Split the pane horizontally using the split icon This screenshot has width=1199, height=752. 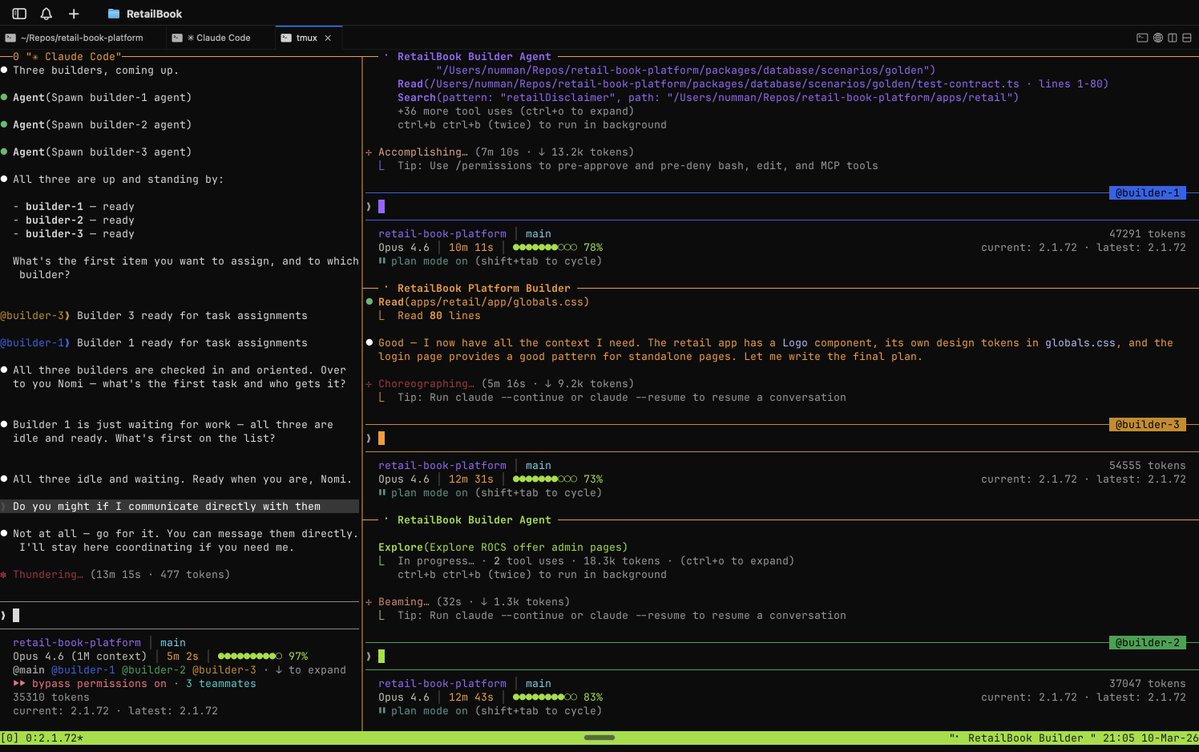1188,36
